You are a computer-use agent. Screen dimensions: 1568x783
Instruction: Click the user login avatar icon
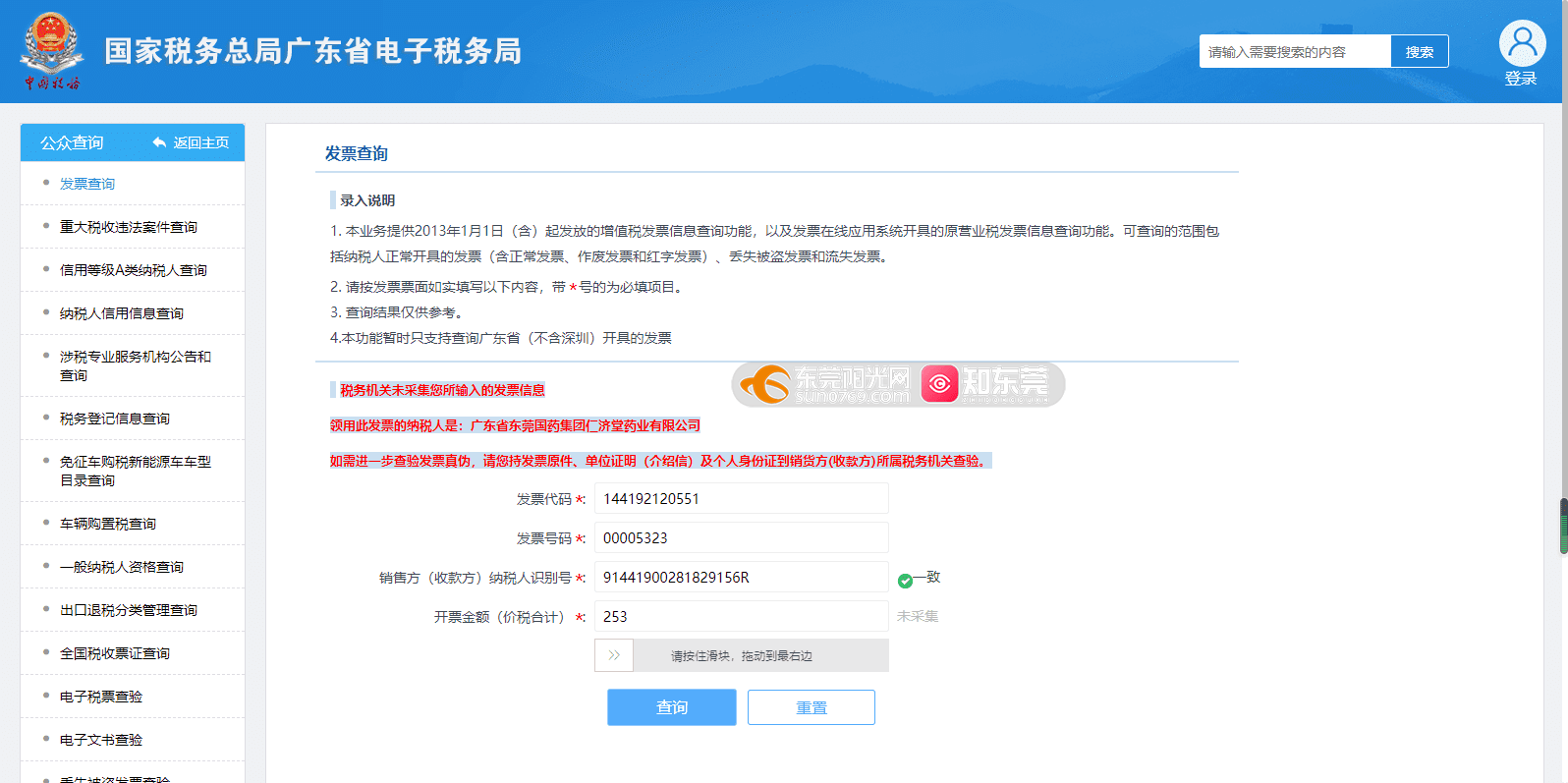(x=1522, y=43)
